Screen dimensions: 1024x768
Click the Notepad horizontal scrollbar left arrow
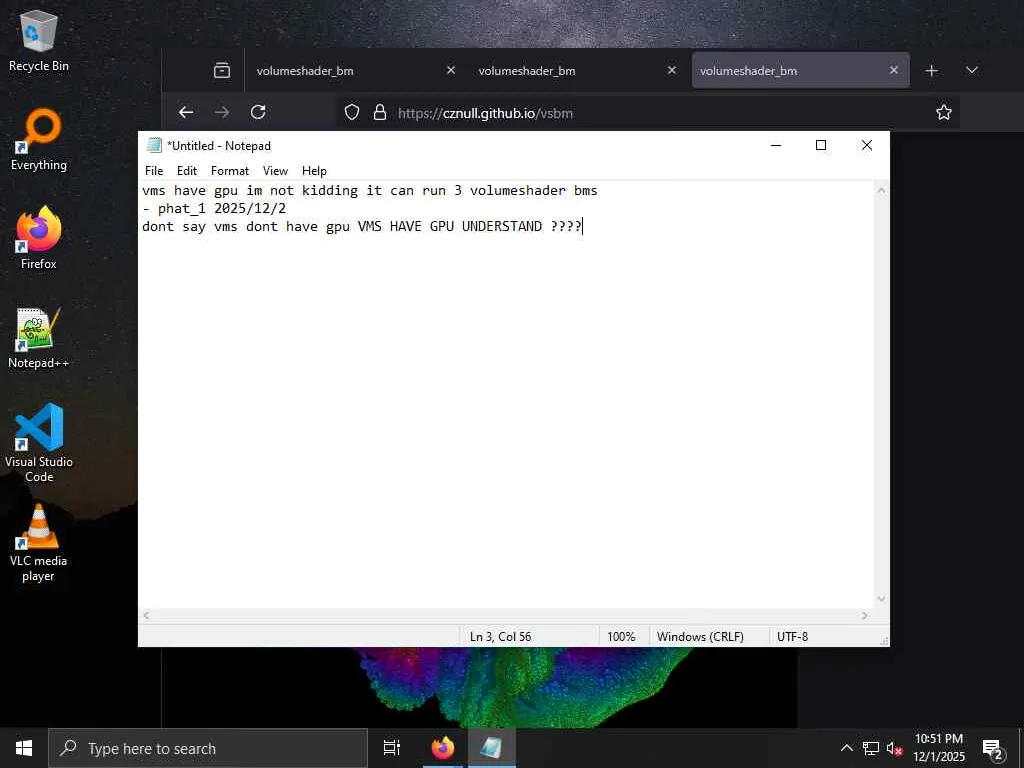146,615
